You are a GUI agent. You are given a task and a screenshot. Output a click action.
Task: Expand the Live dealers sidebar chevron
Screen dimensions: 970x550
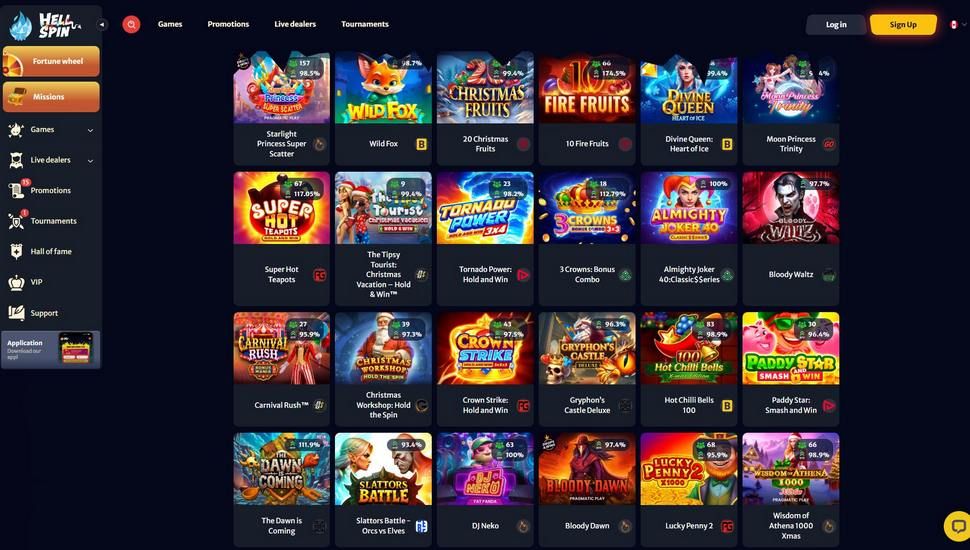(90, 161)
